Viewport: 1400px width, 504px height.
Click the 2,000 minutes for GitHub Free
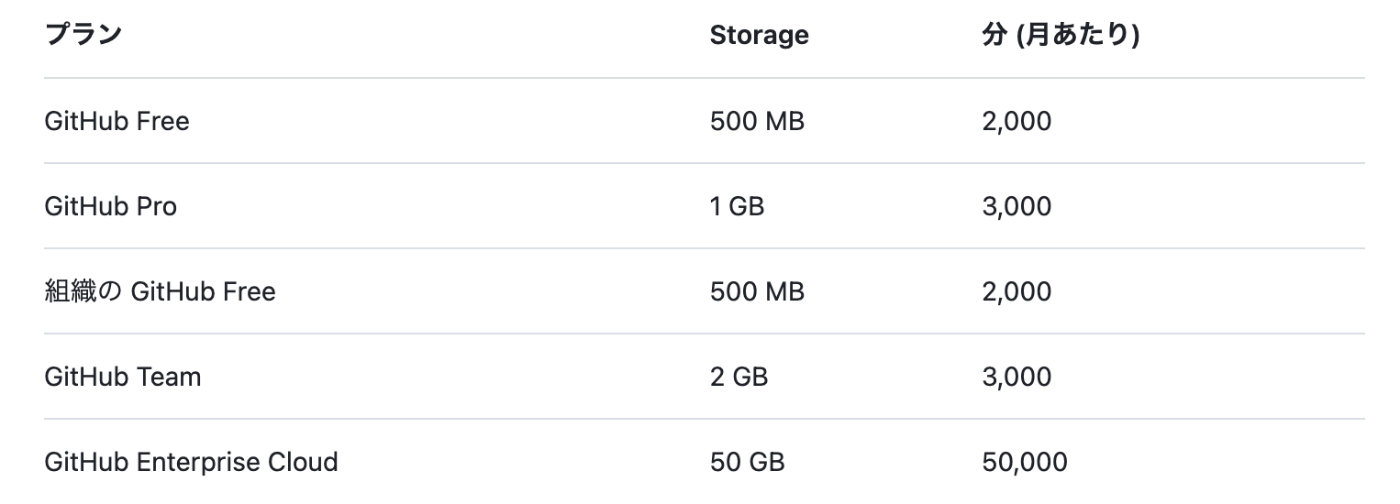[1017, 122]
